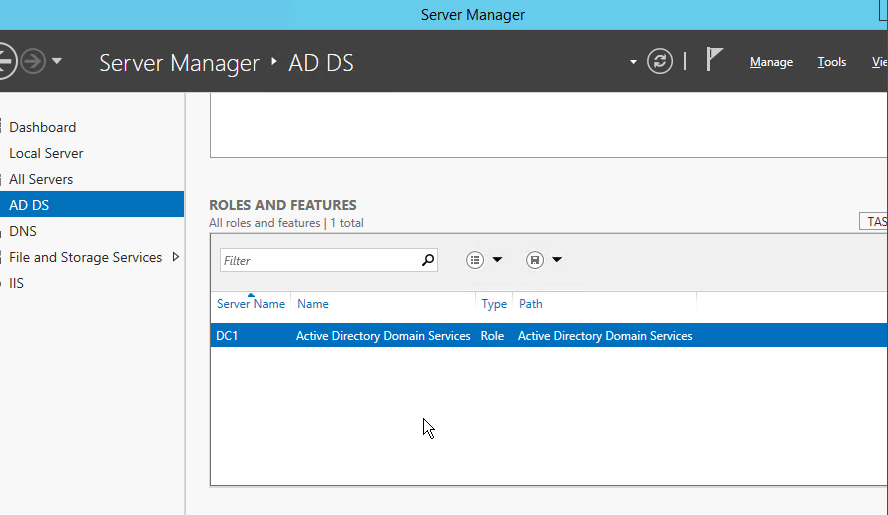Open the View menu
The height and width of the screenshot is (515, 888).
tap(880, 62)
